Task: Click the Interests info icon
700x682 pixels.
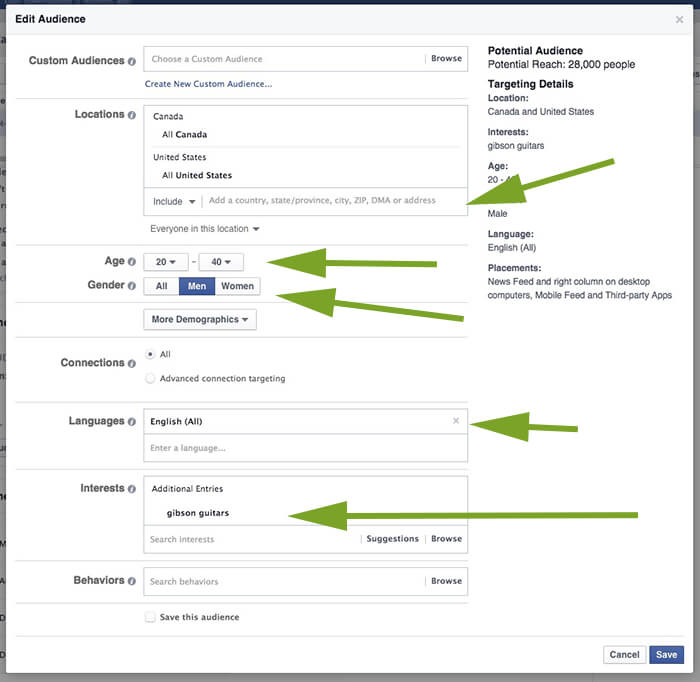Action: coord(132,489)
